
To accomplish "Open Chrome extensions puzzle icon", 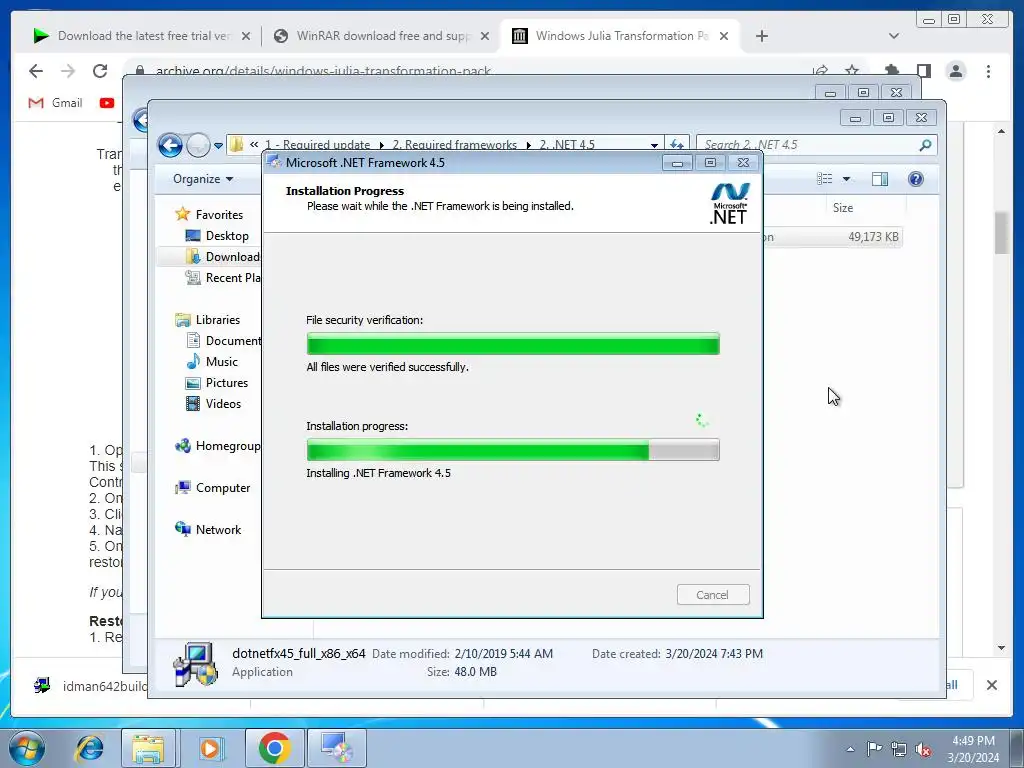I will point(891,71).
